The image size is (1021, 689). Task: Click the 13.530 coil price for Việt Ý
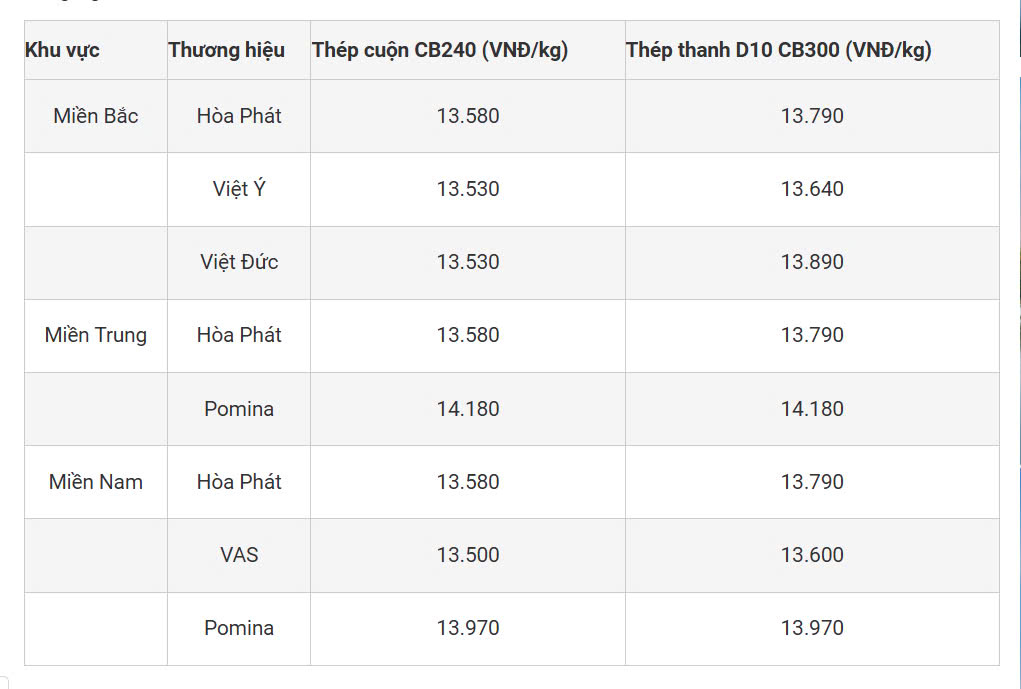click(x=468, y=189)
